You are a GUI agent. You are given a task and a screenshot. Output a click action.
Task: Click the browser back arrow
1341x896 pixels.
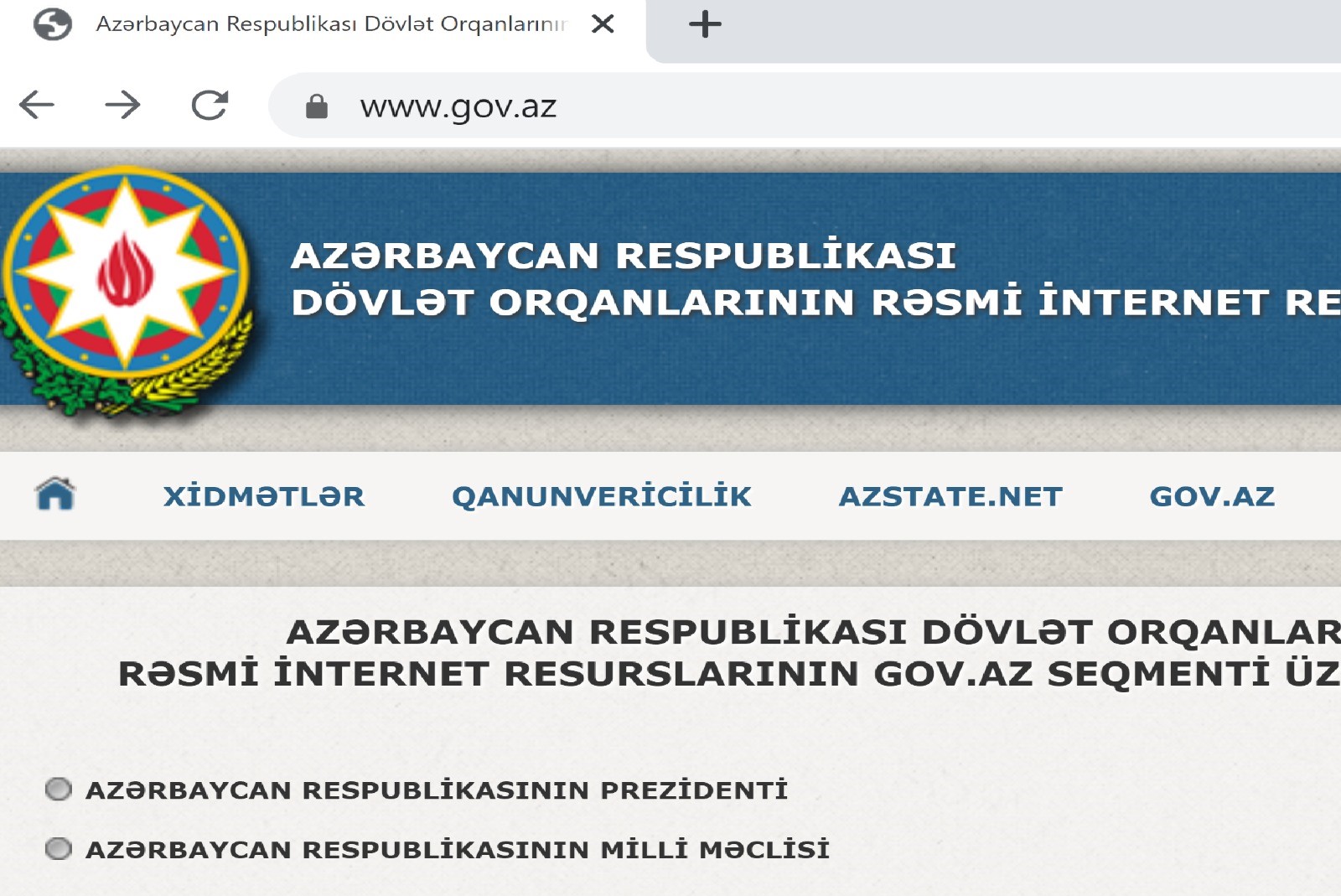coord(37,105)
